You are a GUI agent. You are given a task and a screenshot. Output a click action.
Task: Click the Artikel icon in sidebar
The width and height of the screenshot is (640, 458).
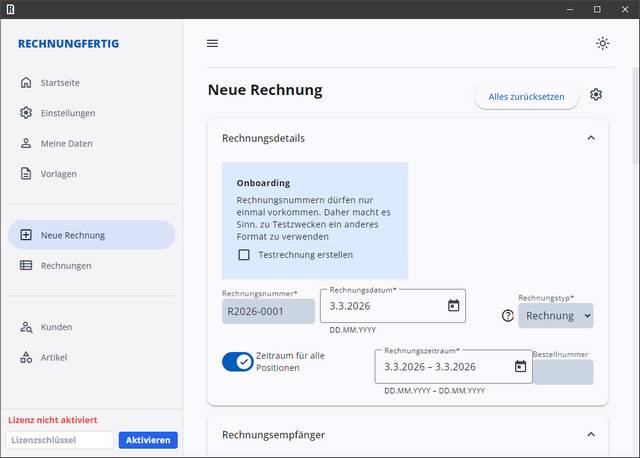coord(26,357)
